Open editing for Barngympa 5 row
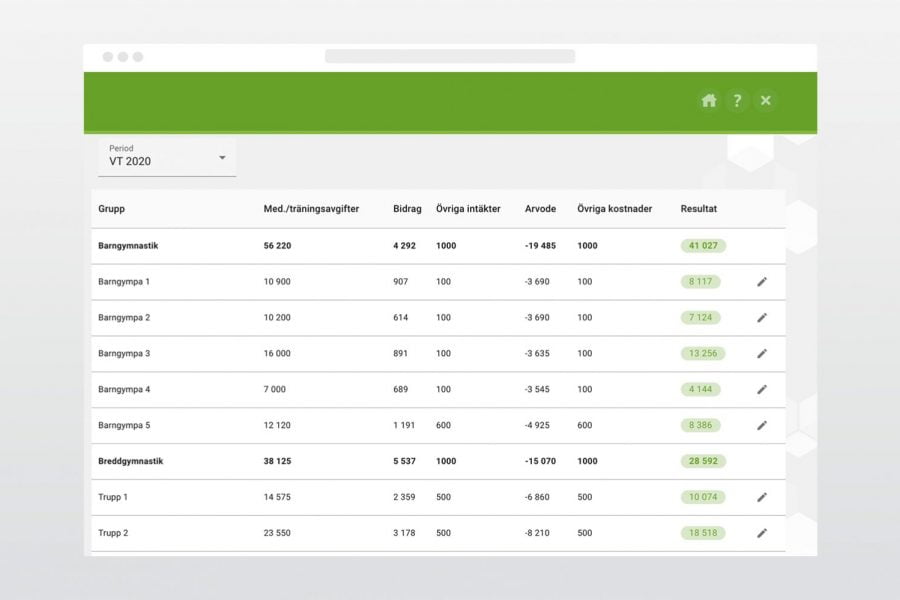Viewport: 900px width, 600px height. click(x=762, y=425)
